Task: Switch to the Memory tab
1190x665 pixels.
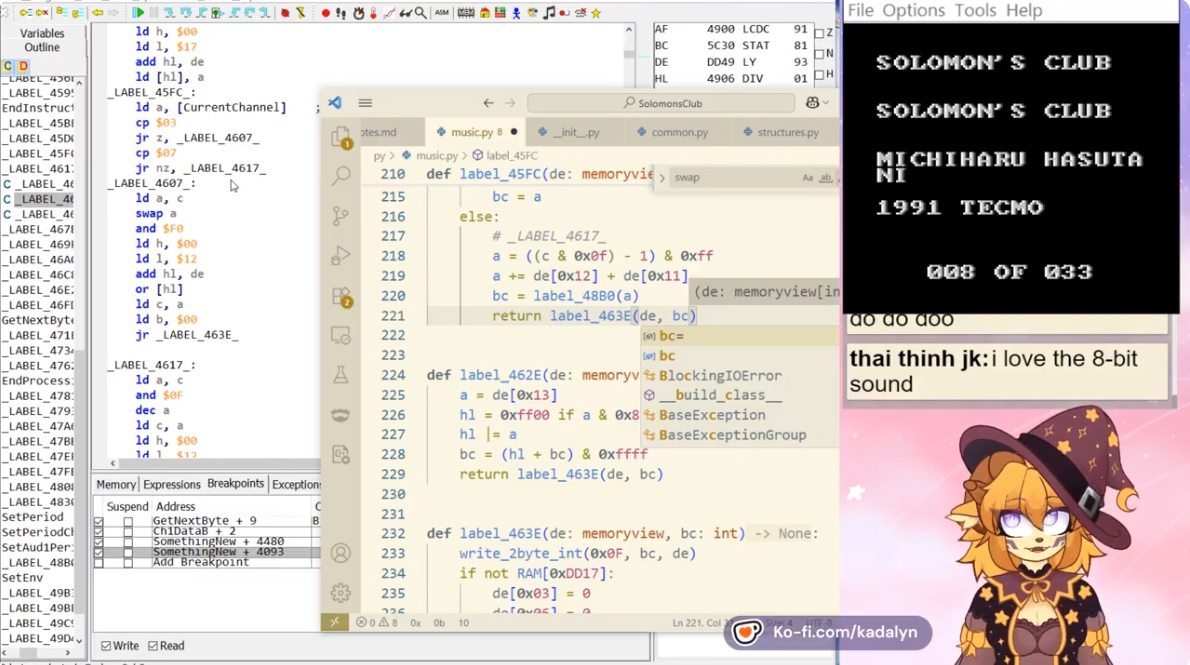Action: click(116, 485)
